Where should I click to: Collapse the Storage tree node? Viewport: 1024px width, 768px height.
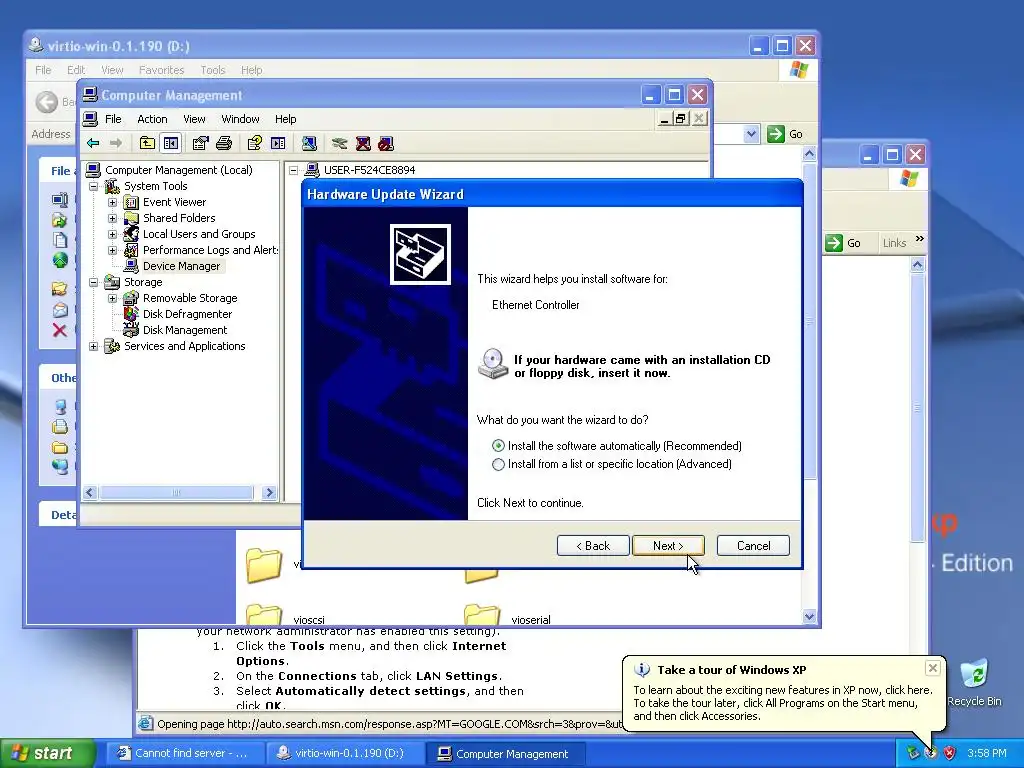(93, 282)
